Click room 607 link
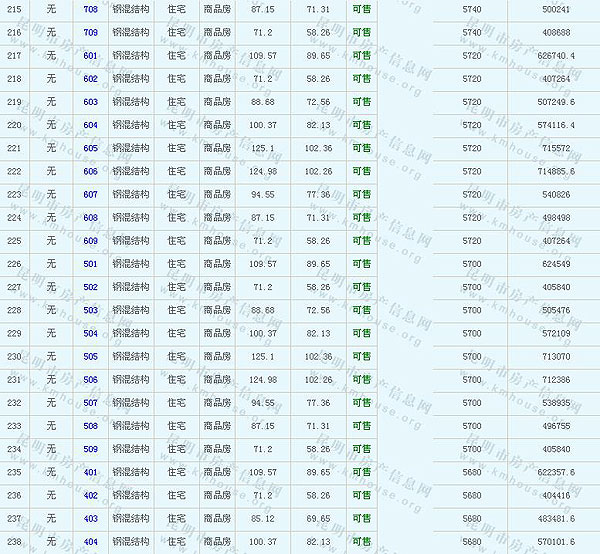Screen dimensions: 600x554 (90, 194)
